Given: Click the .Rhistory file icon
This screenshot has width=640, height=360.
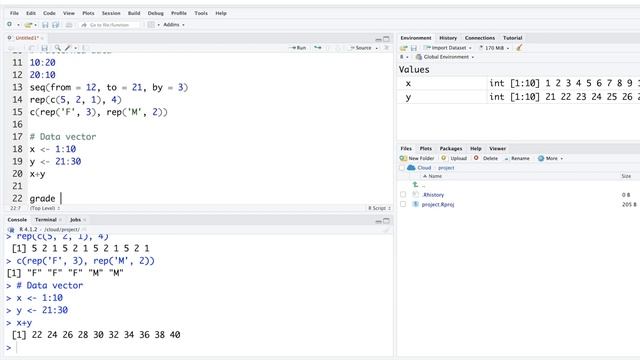Looking at the screenshot, I should (x=416, y=195).
